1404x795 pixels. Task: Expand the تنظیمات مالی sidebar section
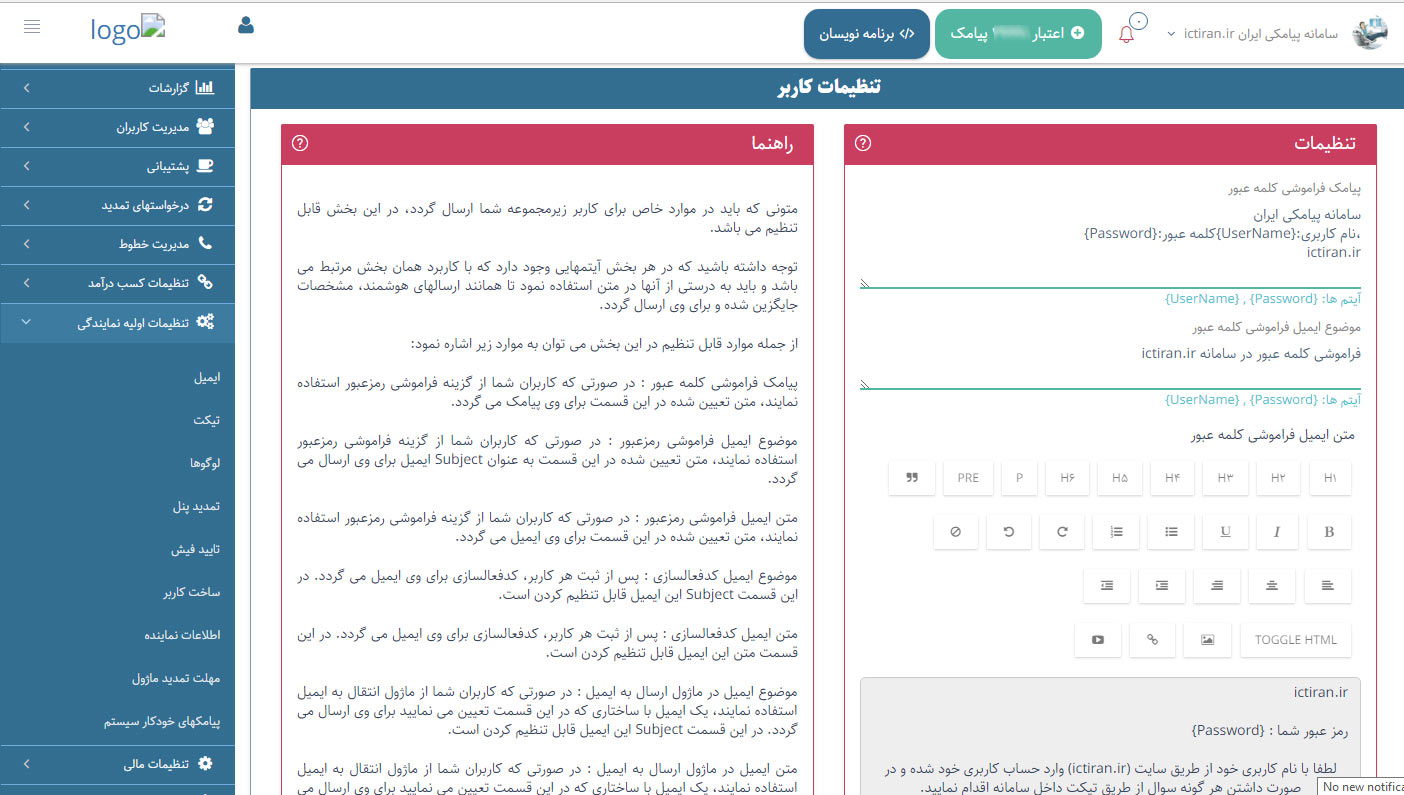point(117,764)
